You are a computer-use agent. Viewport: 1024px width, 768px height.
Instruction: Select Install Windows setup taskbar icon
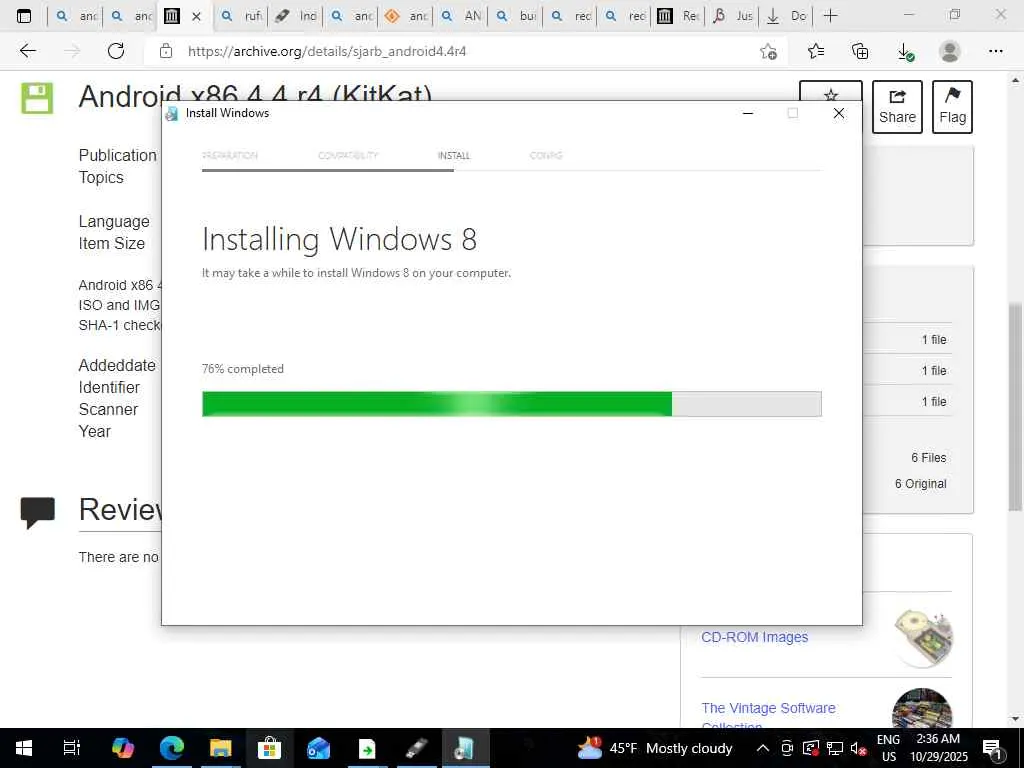[x=465, y=748]
